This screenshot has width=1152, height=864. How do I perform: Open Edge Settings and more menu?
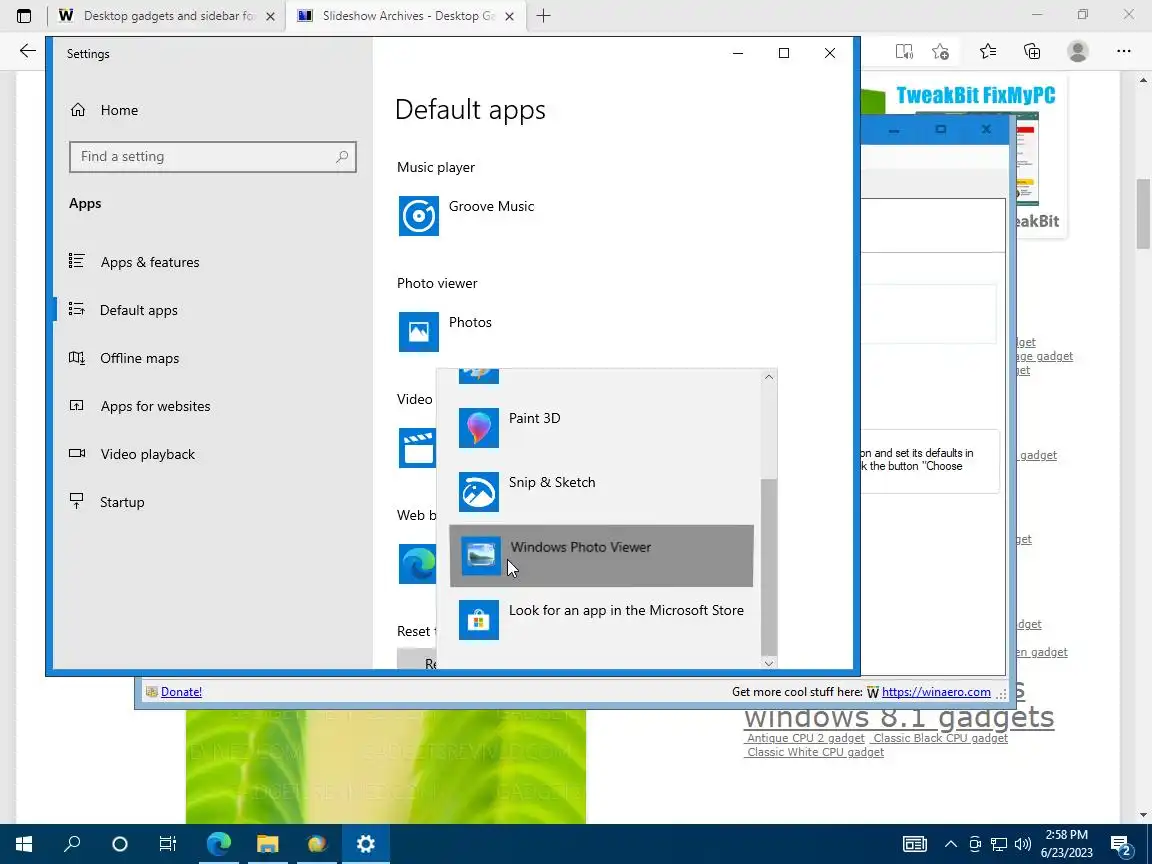[1123, 51]
